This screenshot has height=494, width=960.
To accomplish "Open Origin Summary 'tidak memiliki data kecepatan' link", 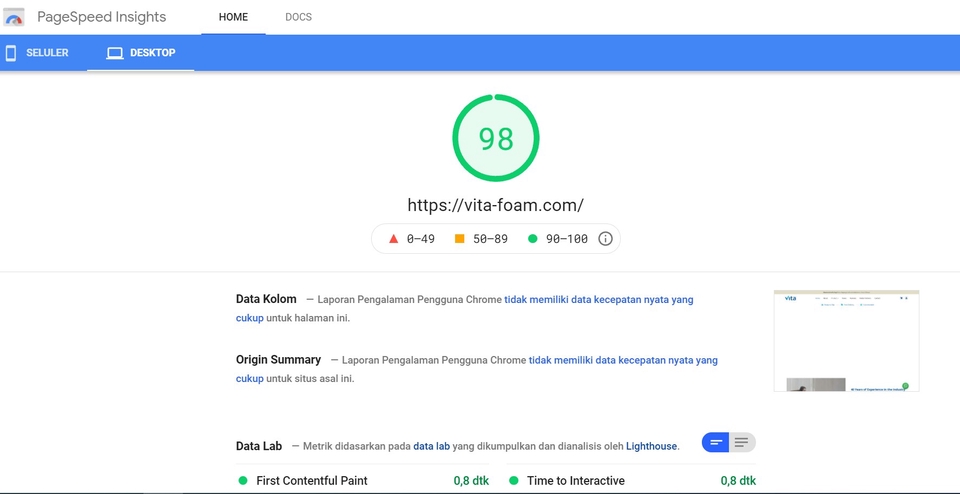I will (623, 360).
